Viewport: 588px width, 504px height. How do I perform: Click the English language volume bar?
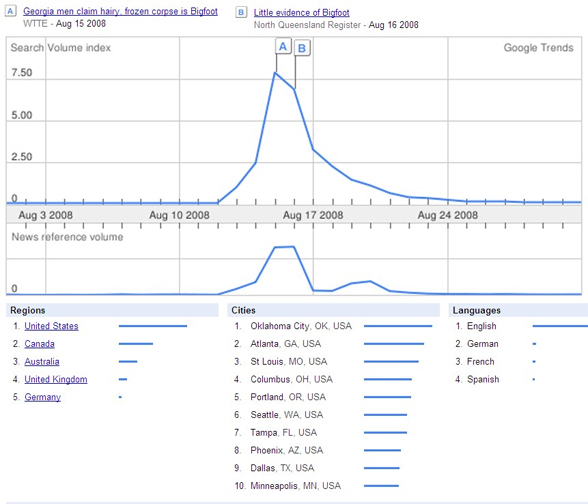click(x=560, y=326)
